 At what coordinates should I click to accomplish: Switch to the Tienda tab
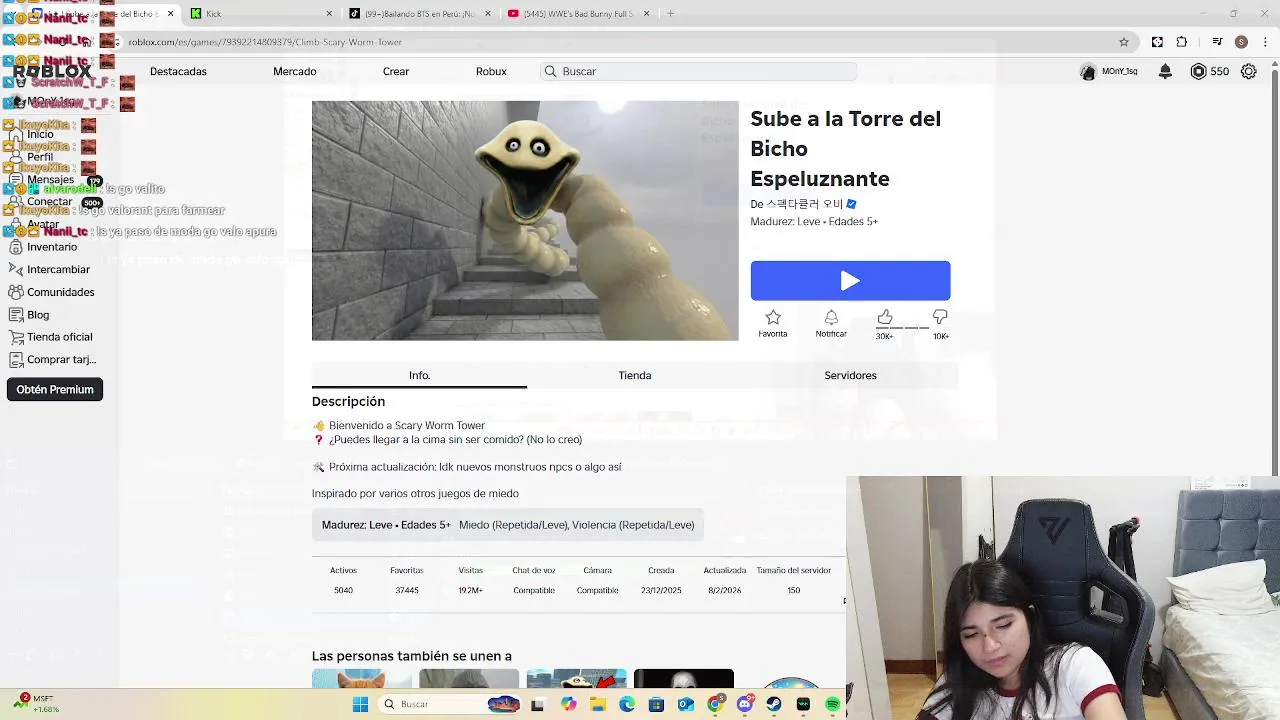635,375
